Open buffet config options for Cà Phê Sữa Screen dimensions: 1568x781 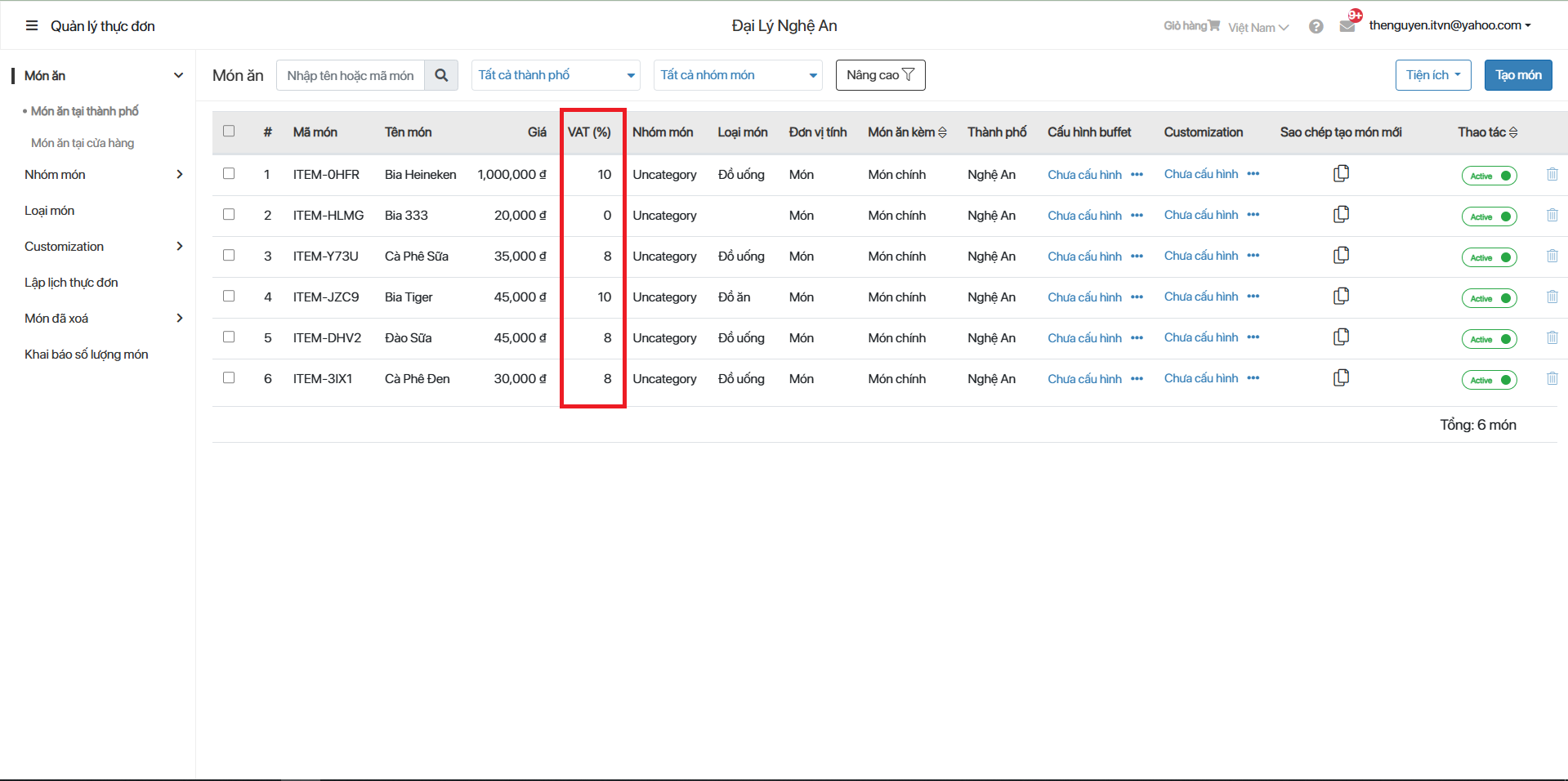pos(1137,257)
